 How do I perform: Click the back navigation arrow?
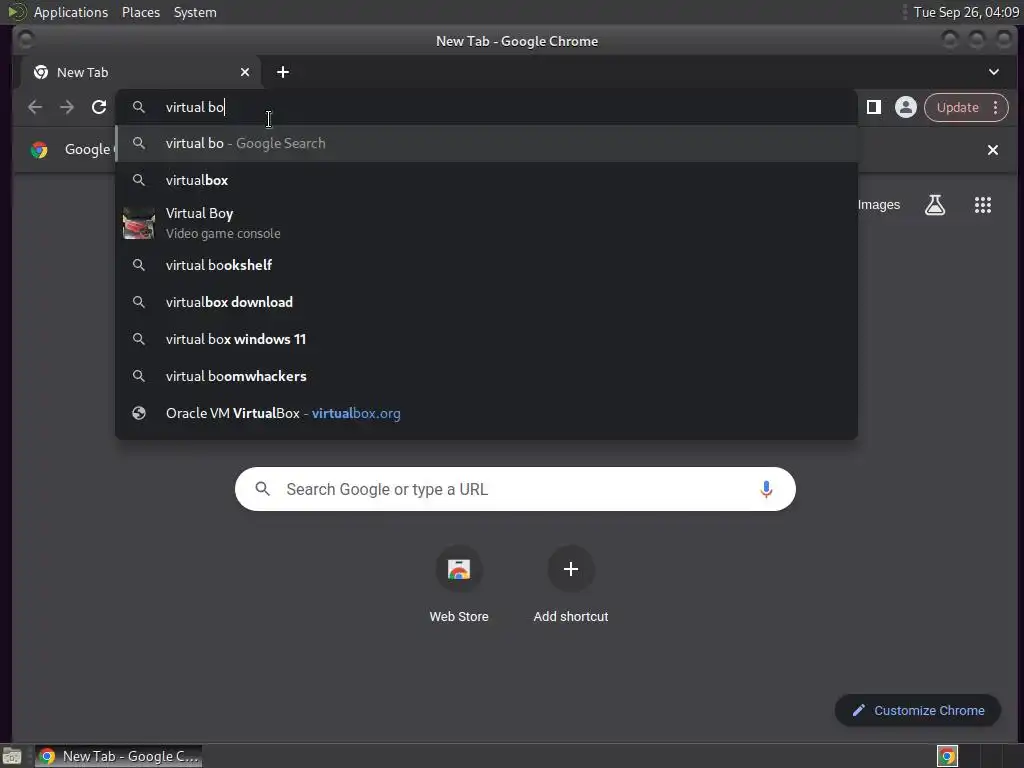(x=35, y=107)
